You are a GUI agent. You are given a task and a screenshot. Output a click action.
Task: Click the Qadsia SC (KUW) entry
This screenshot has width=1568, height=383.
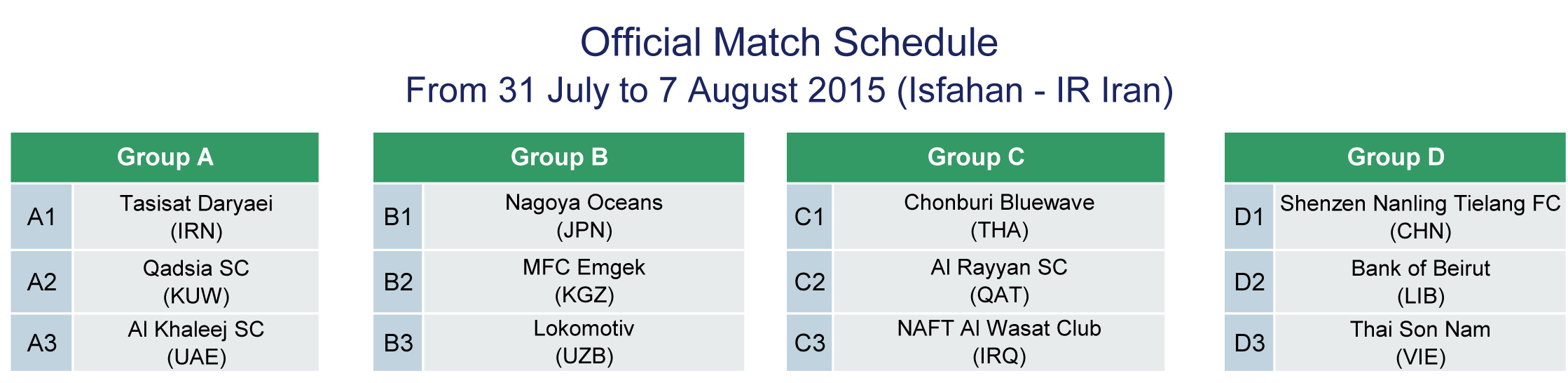pos(196,281)
